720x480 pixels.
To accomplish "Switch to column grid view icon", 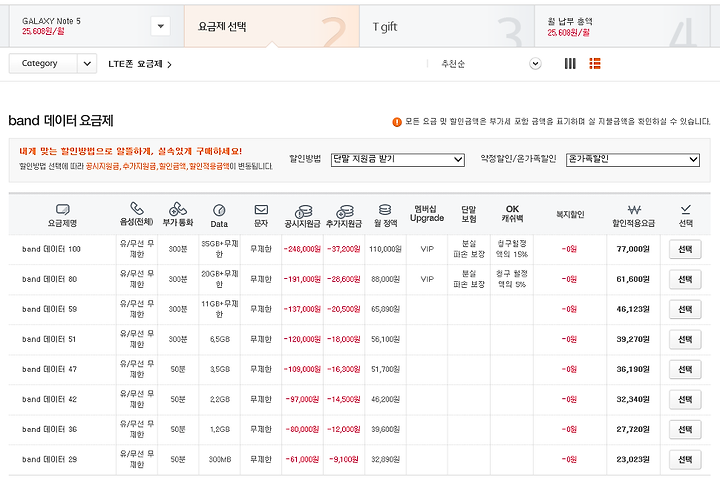I will pos(570,63).
